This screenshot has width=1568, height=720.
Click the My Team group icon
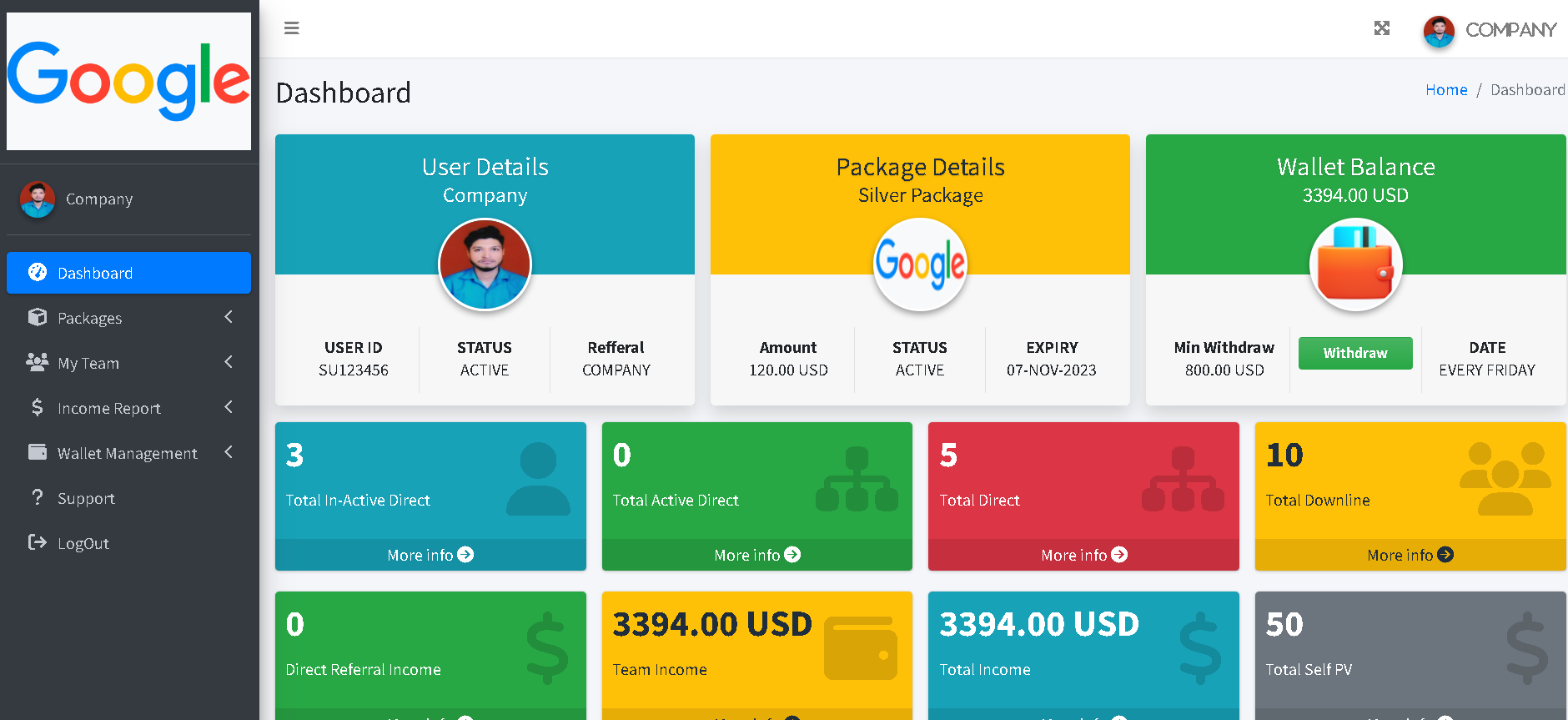pos(38,362)
